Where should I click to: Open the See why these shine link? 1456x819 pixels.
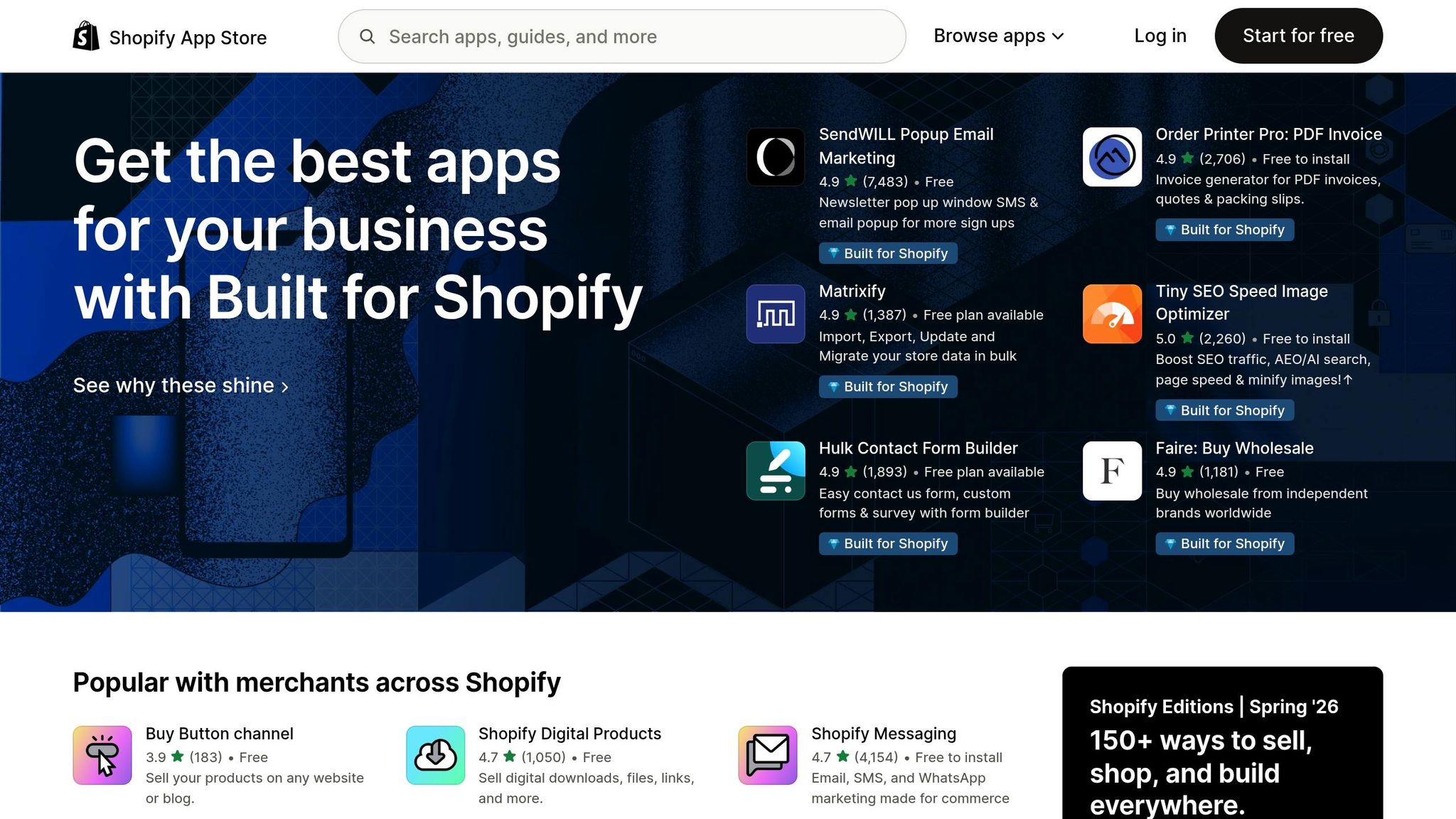181,385
